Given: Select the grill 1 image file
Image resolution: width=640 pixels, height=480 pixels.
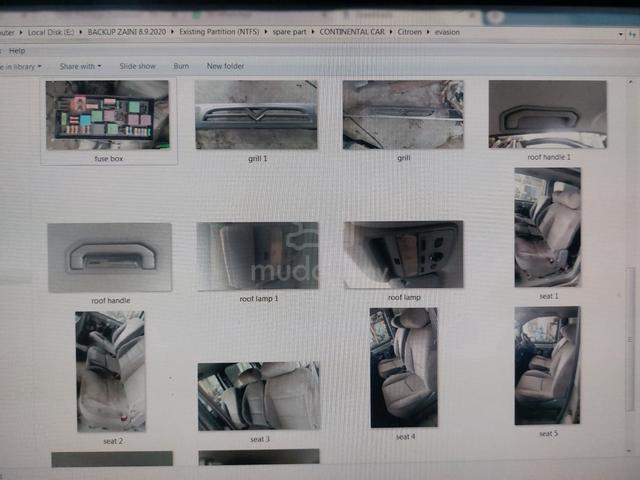Looking at the screenshot, I should (256, 115).
